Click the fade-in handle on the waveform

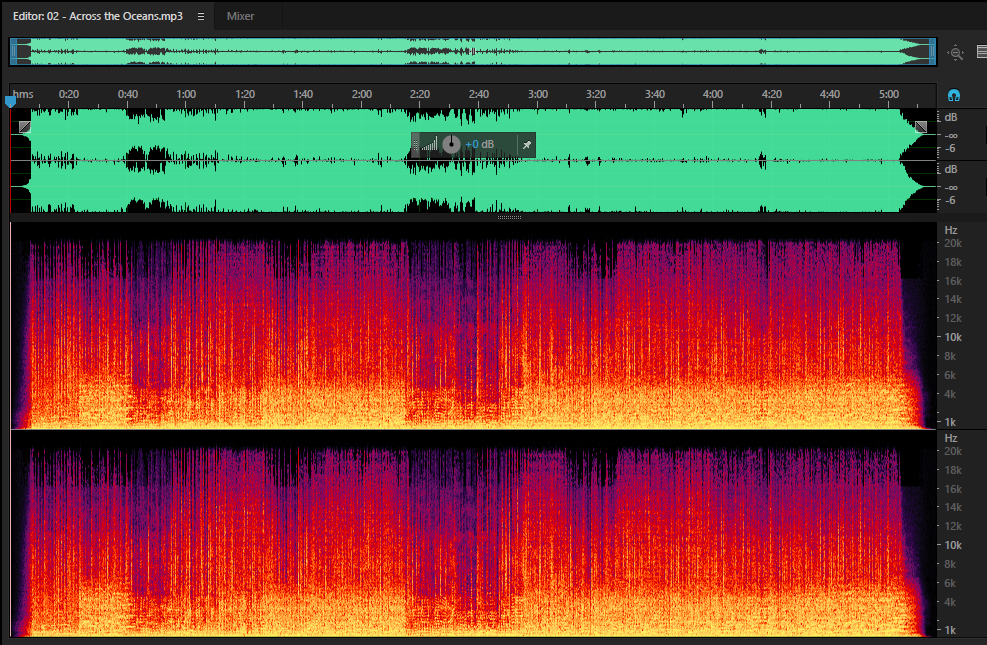click(25, 126)
